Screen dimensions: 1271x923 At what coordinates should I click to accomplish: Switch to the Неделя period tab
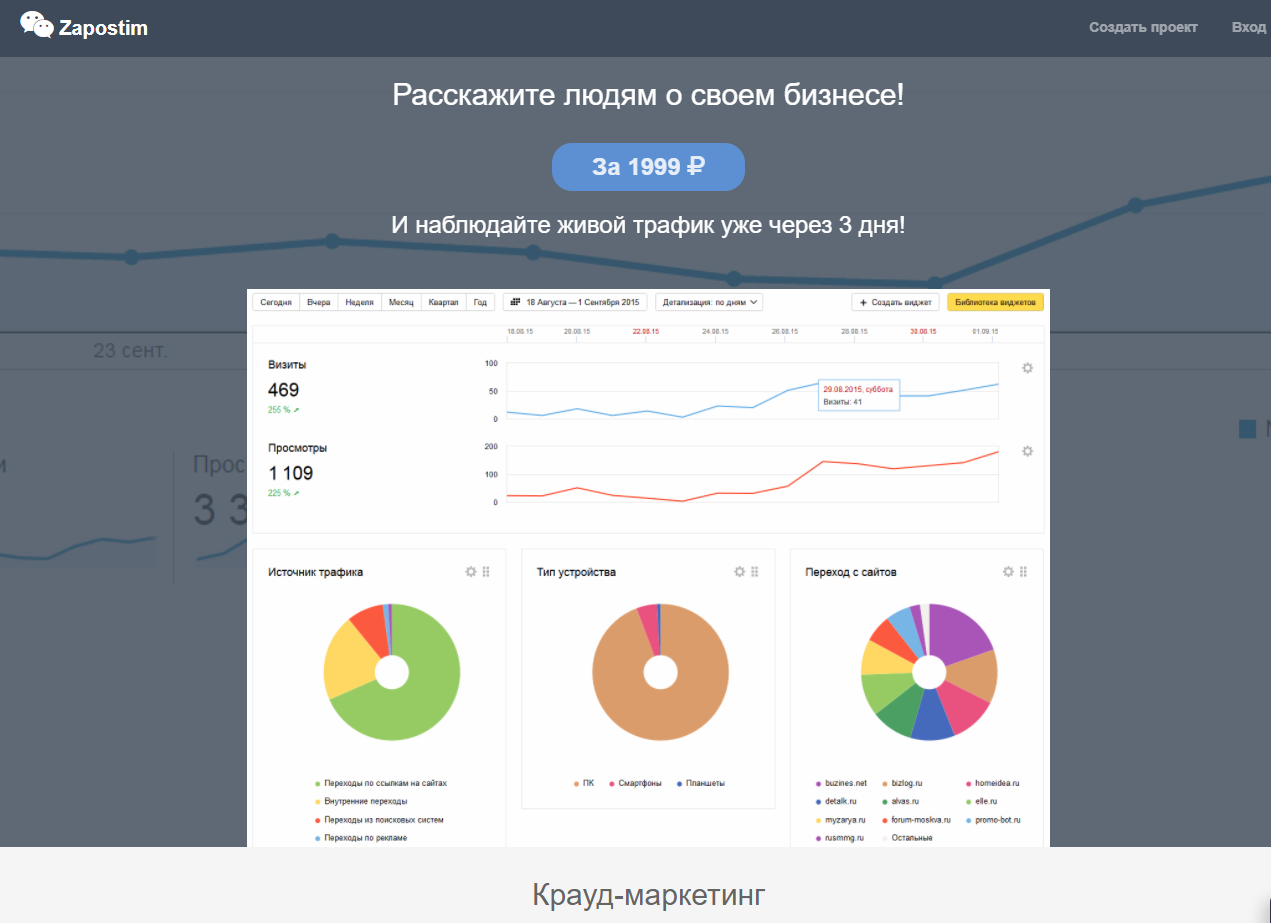point(359,302)
